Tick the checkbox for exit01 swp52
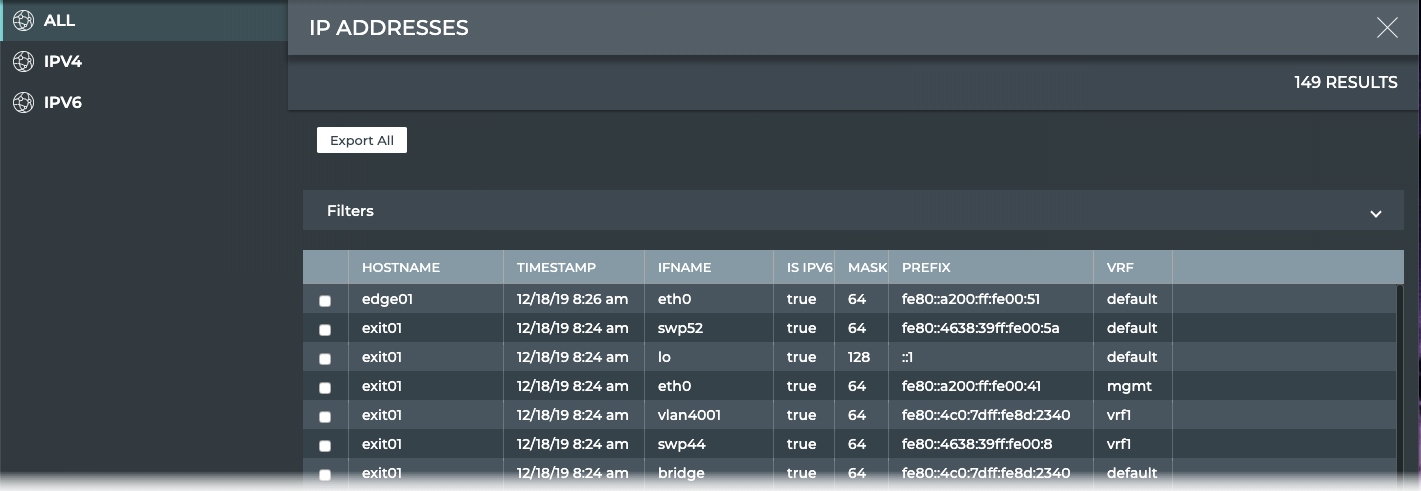 coord(325,330)
